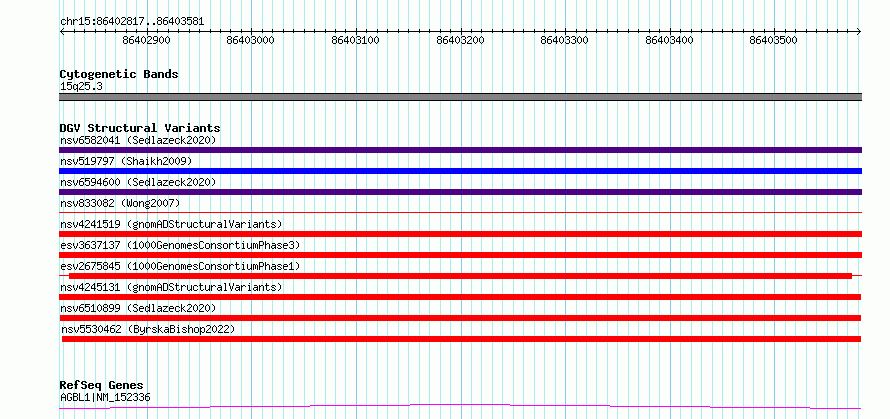
Task: Select the blue nsv519797 Shaikh2009 bar
Action: pyautogui.click(x=460, y=171)
